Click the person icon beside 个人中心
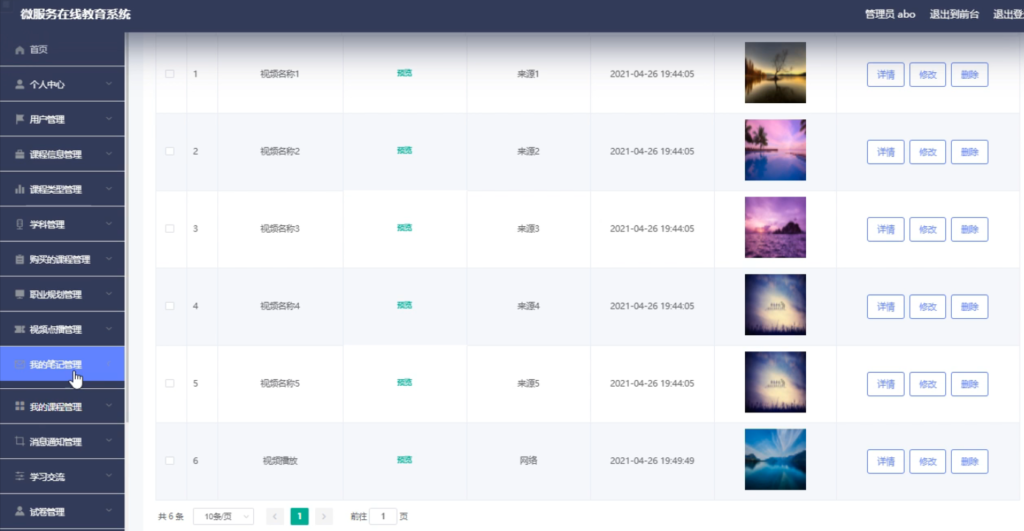 click(20, 84)
